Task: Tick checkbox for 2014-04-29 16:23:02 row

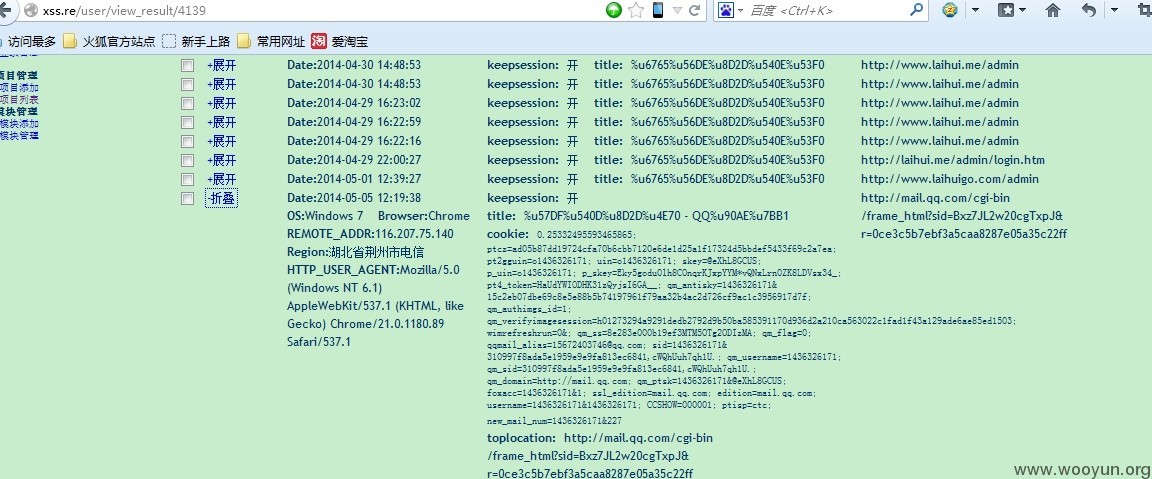Action: coord(188,104)
